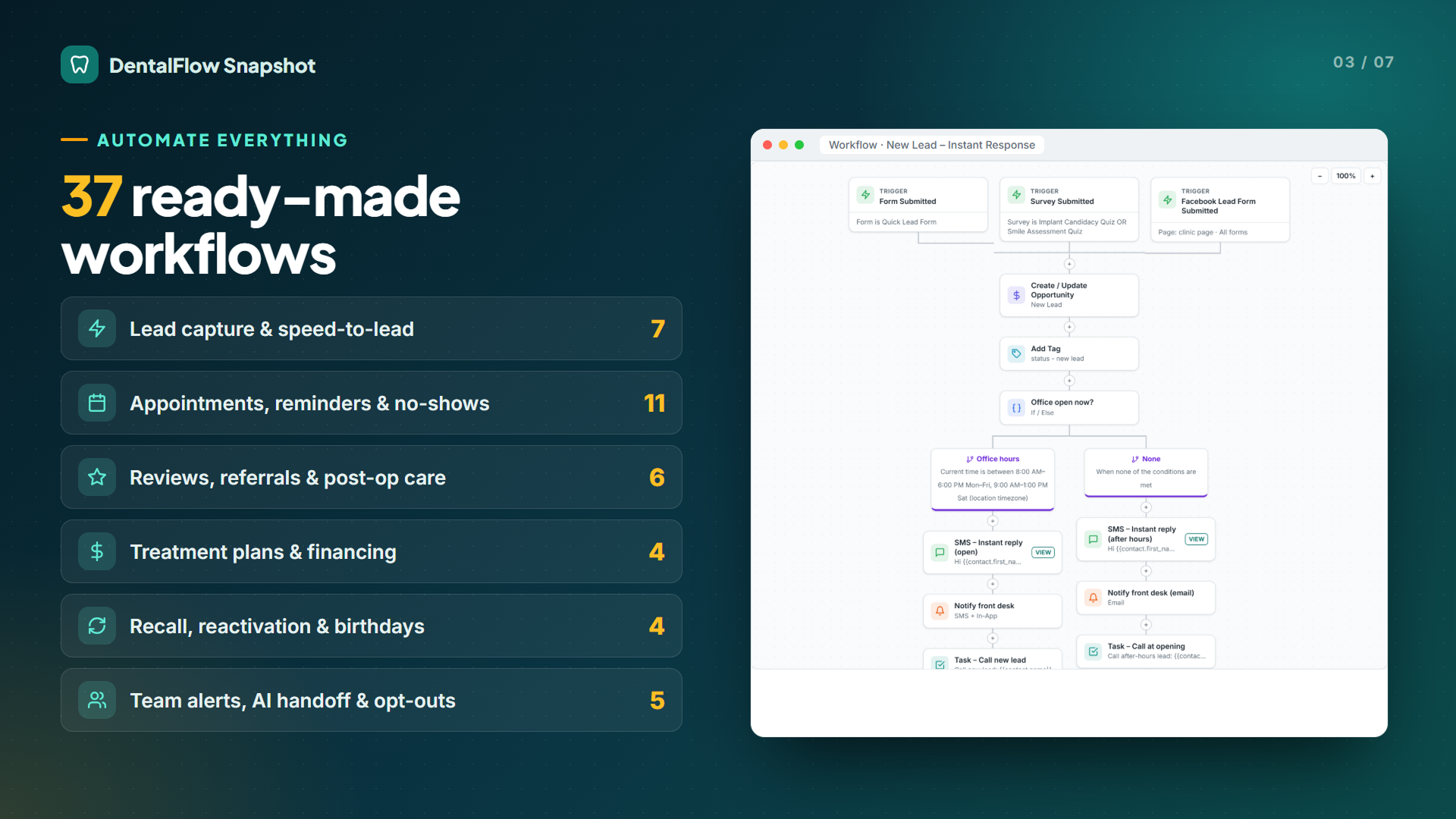The image size is (1456, 819).
Task: Click the chat icon on SMS Instant reply (open)
Action: point(940,552)
